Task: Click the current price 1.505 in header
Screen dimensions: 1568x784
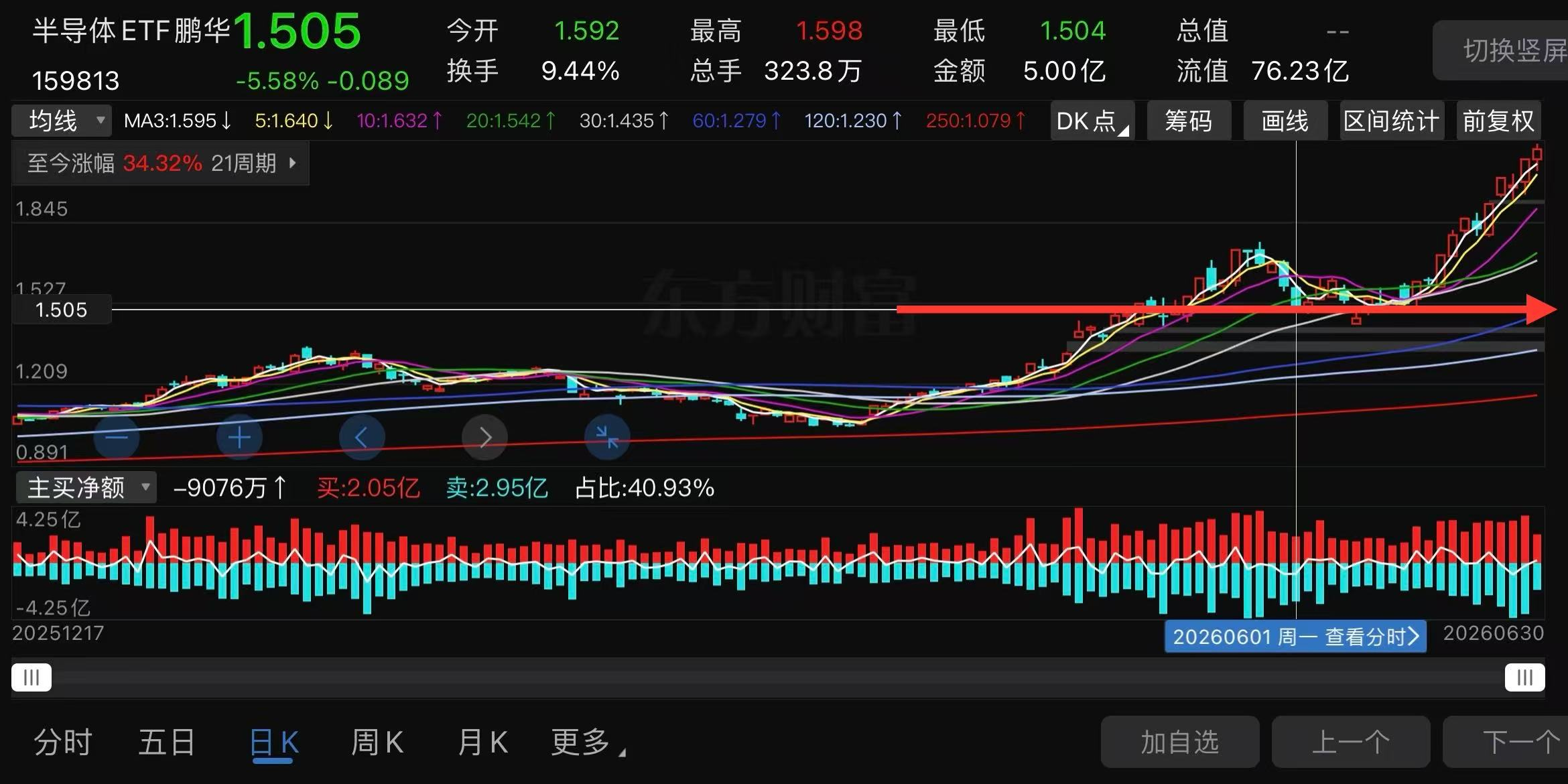Action: click(x=298, y=31)
